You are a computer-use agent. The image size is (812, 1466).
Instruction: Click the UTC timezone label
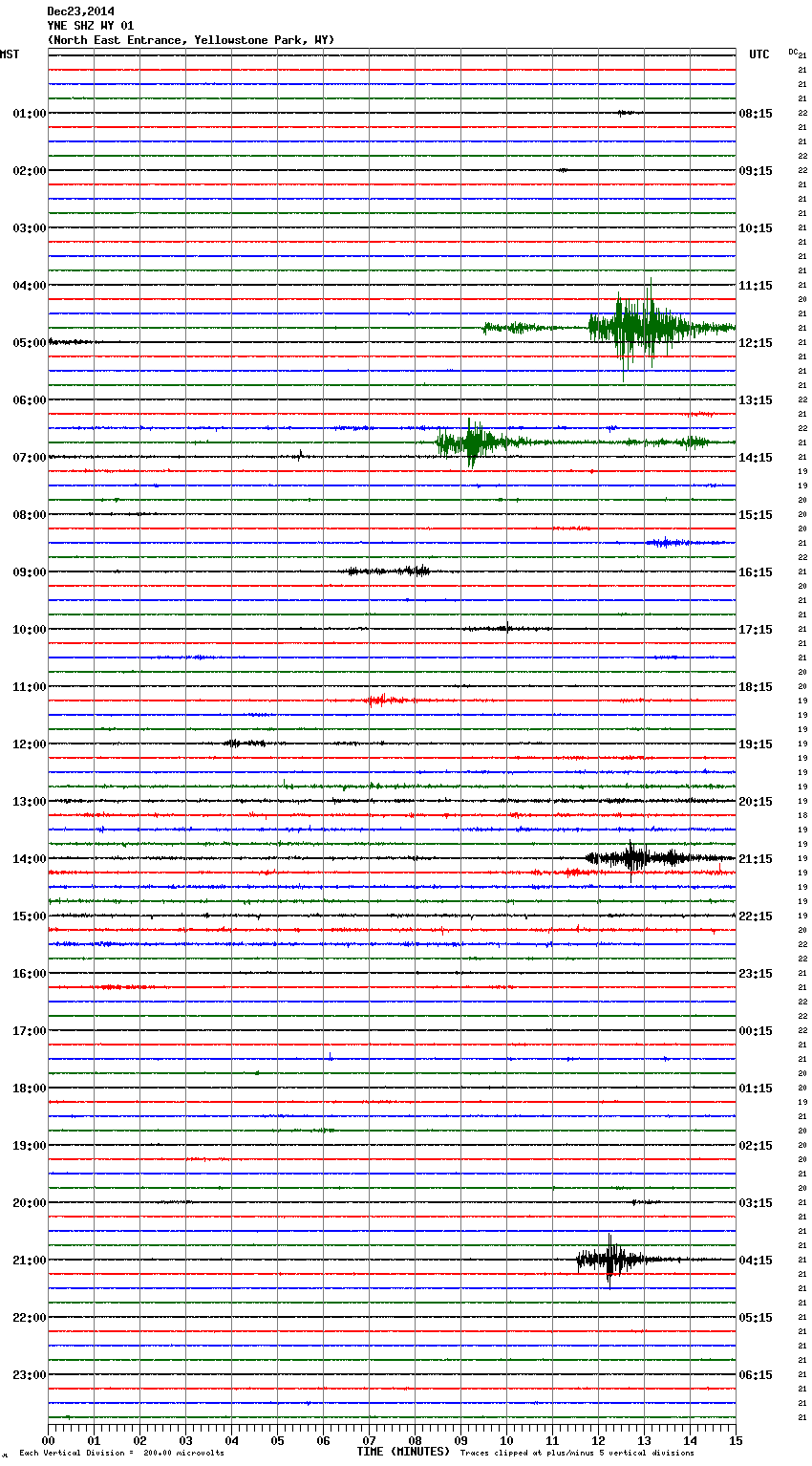coord(759,54)
